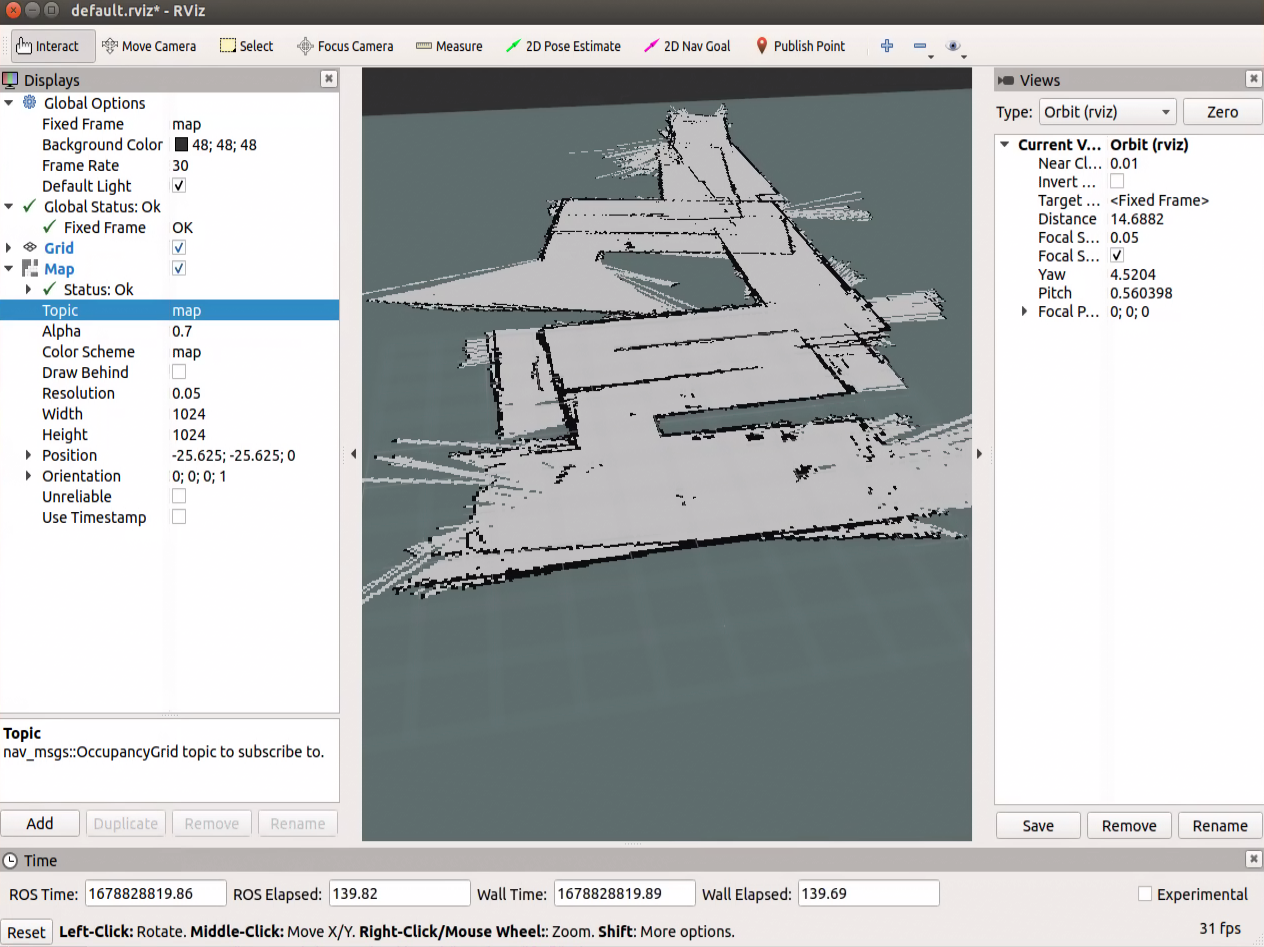Click the Add display button
The width and height of the screenshot is (1264, 947).
[x=40, y=824]
